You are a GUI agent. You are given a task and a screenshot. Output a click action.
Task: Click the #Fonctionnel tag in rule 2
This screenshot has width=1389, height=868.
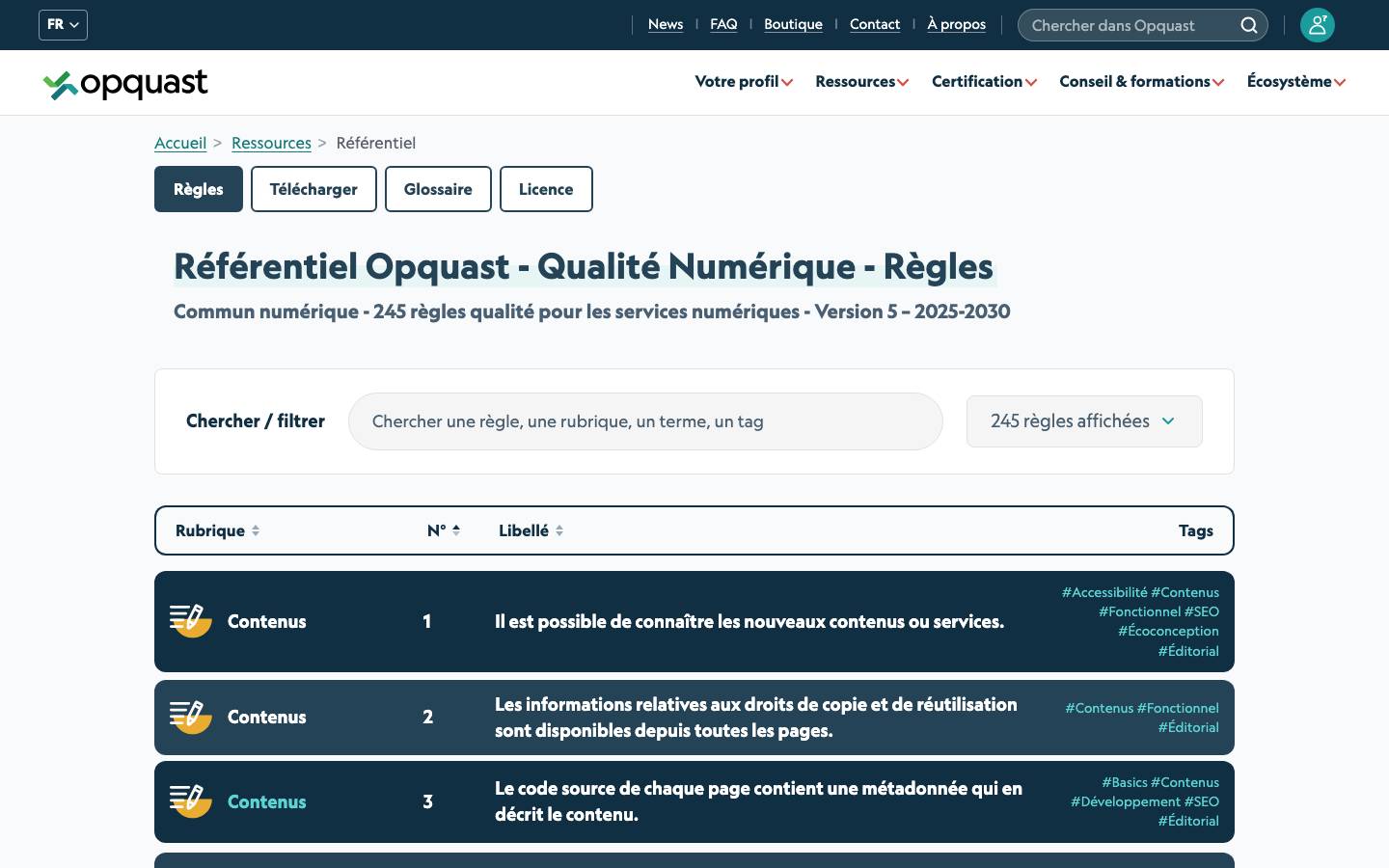(x=1178, y=708)
